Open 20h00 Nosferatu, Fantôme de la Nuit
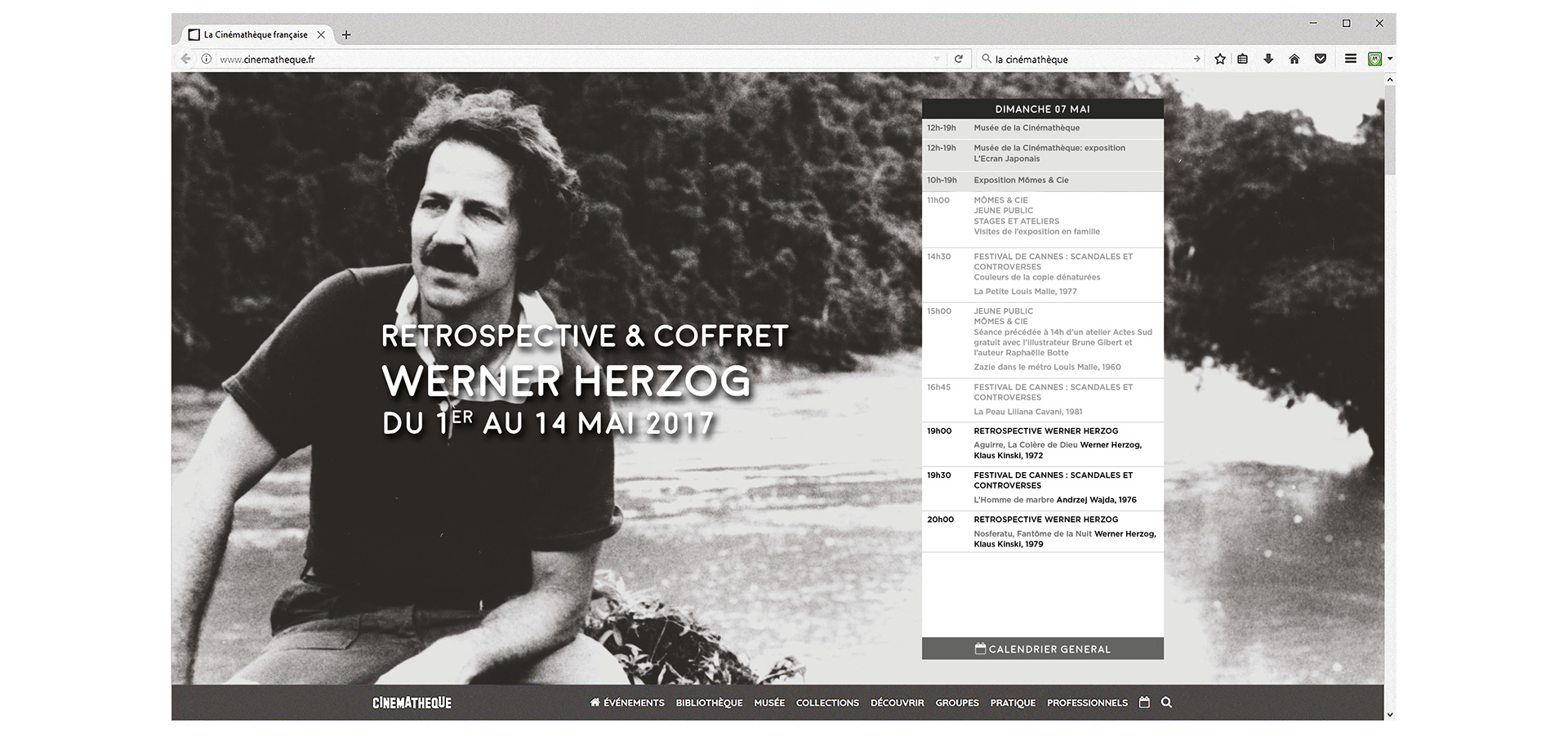 1043,532
